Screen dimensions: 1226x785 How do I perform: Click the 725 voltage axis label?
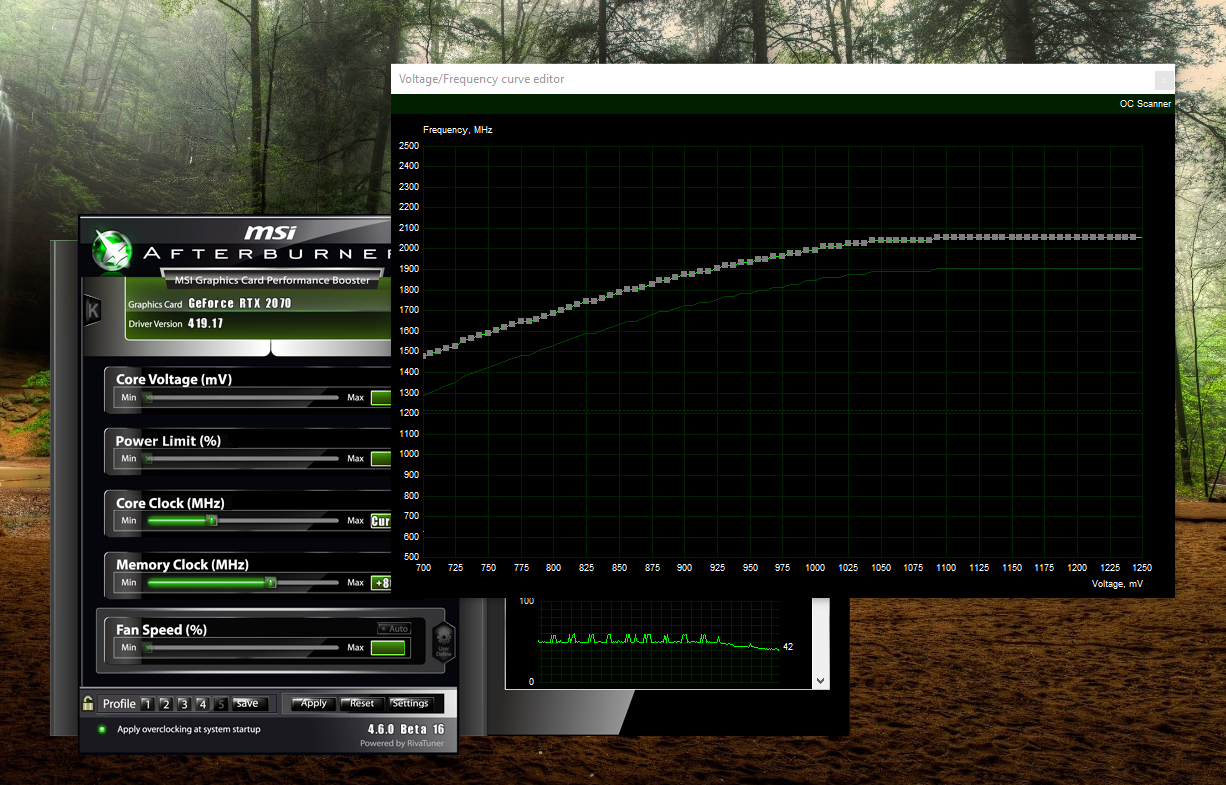pyautogui.click(x=456, y=568)
